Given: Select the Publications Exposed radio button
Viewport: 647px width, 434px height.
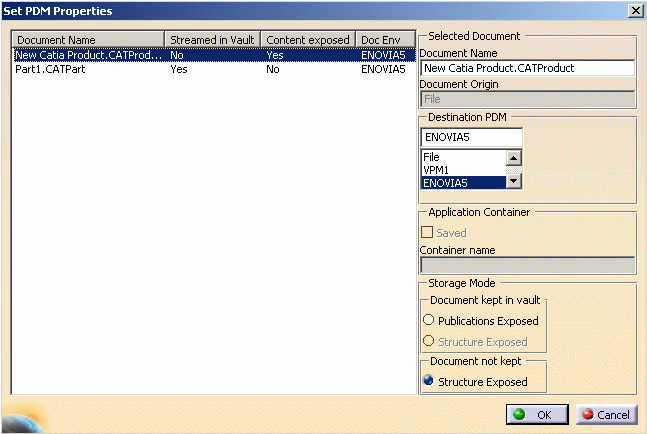Looking at the screenshot, I should click(429, 321).
